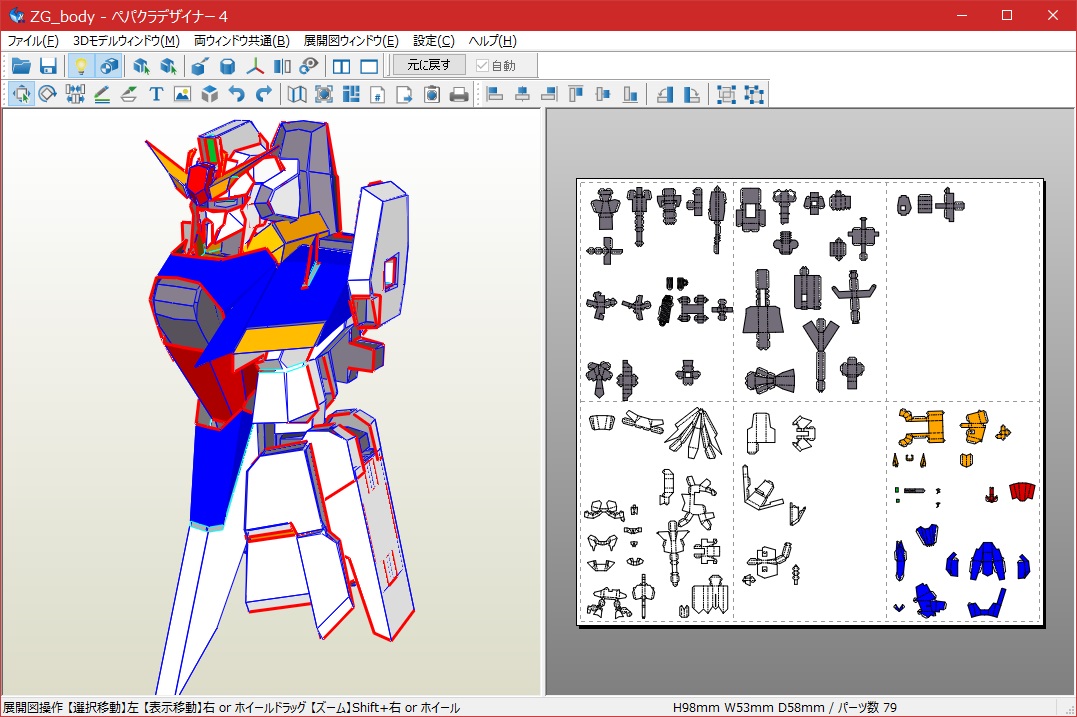This screenshot has height=717, width=1077.
Task: Click the group parts overlapping squares icon
Action: tap(726, 94)
